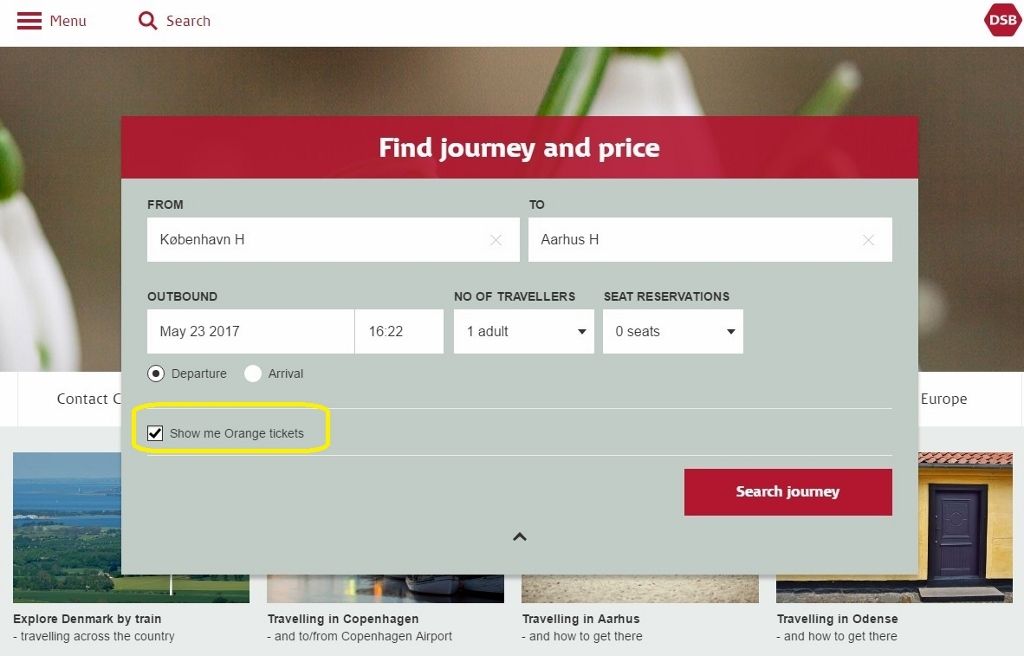Open the SEAT RESERVATIONS dropdown

(x=672, y=331)
